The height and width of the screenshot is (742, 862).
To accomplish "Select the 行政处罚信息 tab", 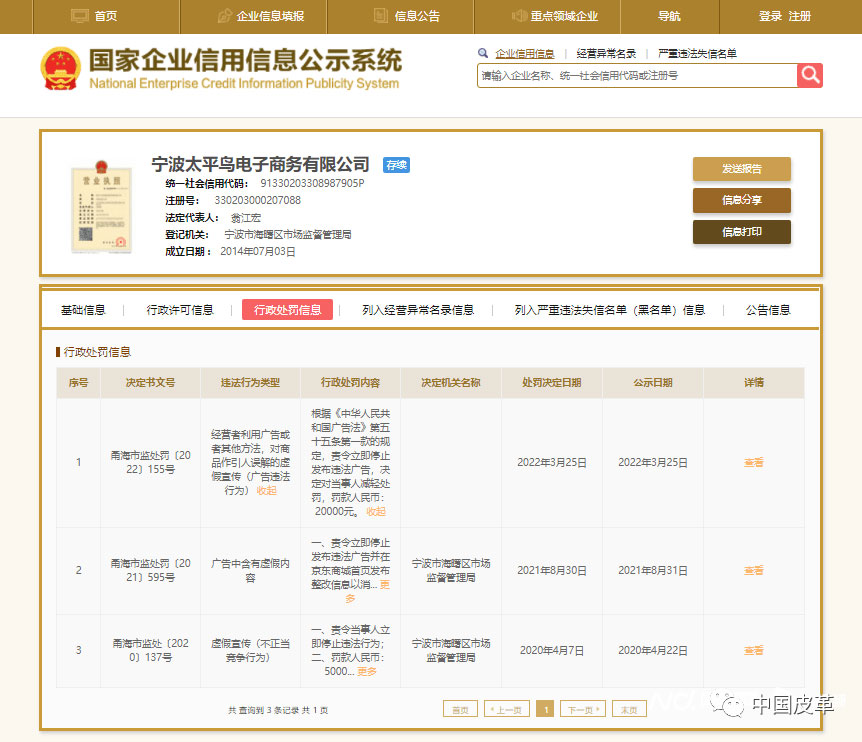I will [288, 310].
